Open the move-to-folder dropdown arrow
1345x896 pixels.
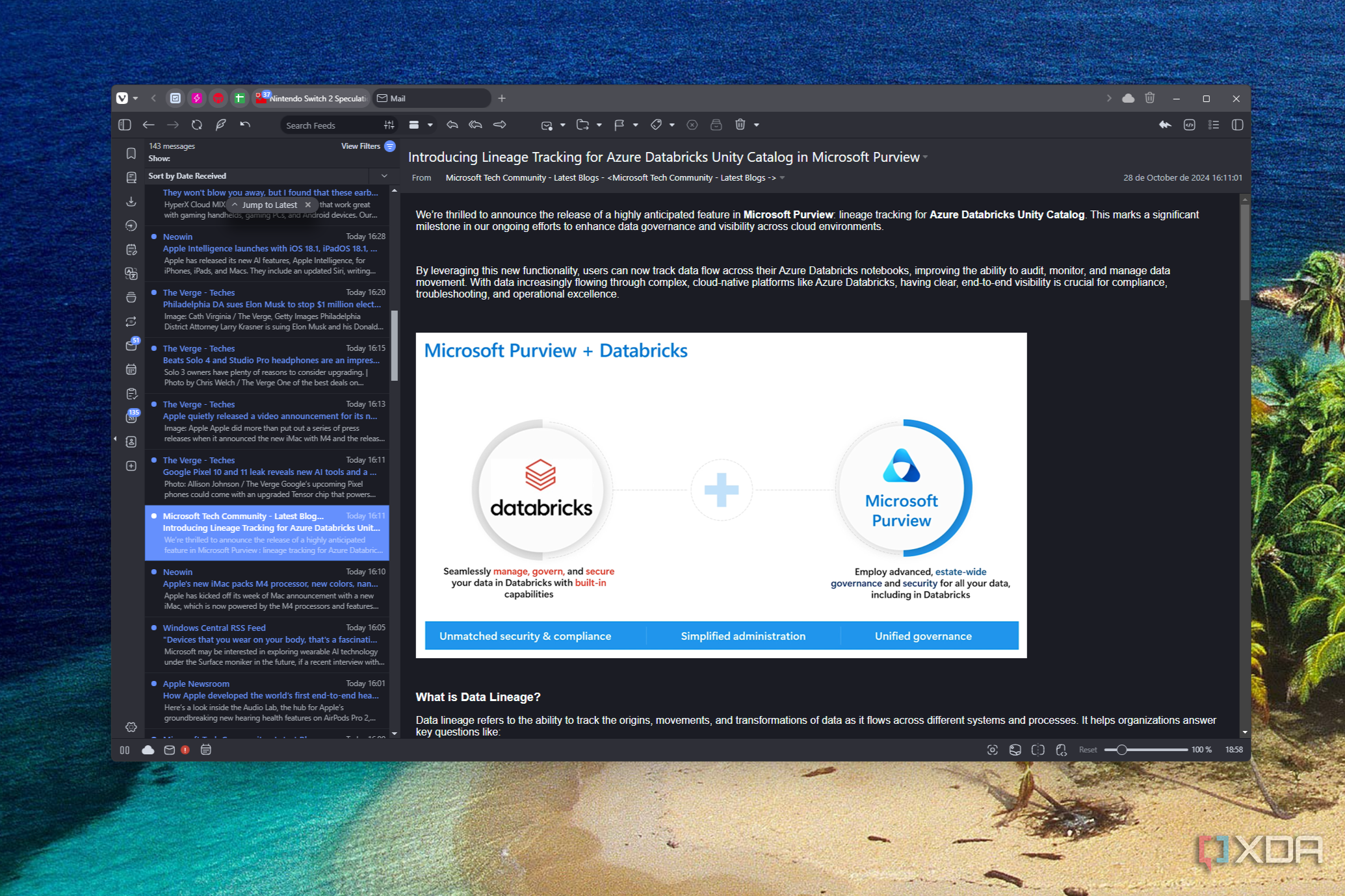599,125
